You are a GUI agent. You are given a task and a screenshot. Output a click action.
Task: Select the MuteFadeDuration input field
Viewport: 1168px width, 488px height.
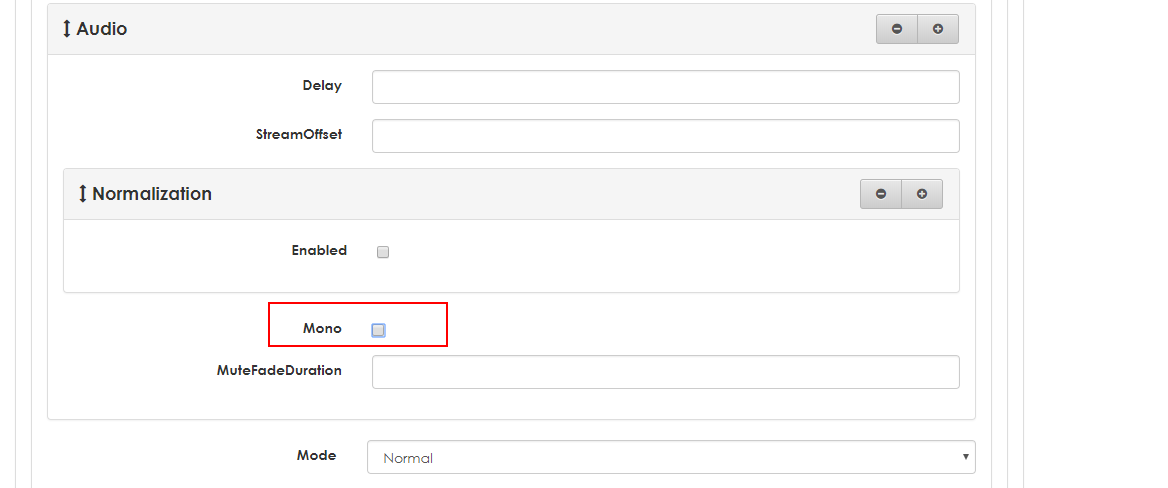(665, 372)
